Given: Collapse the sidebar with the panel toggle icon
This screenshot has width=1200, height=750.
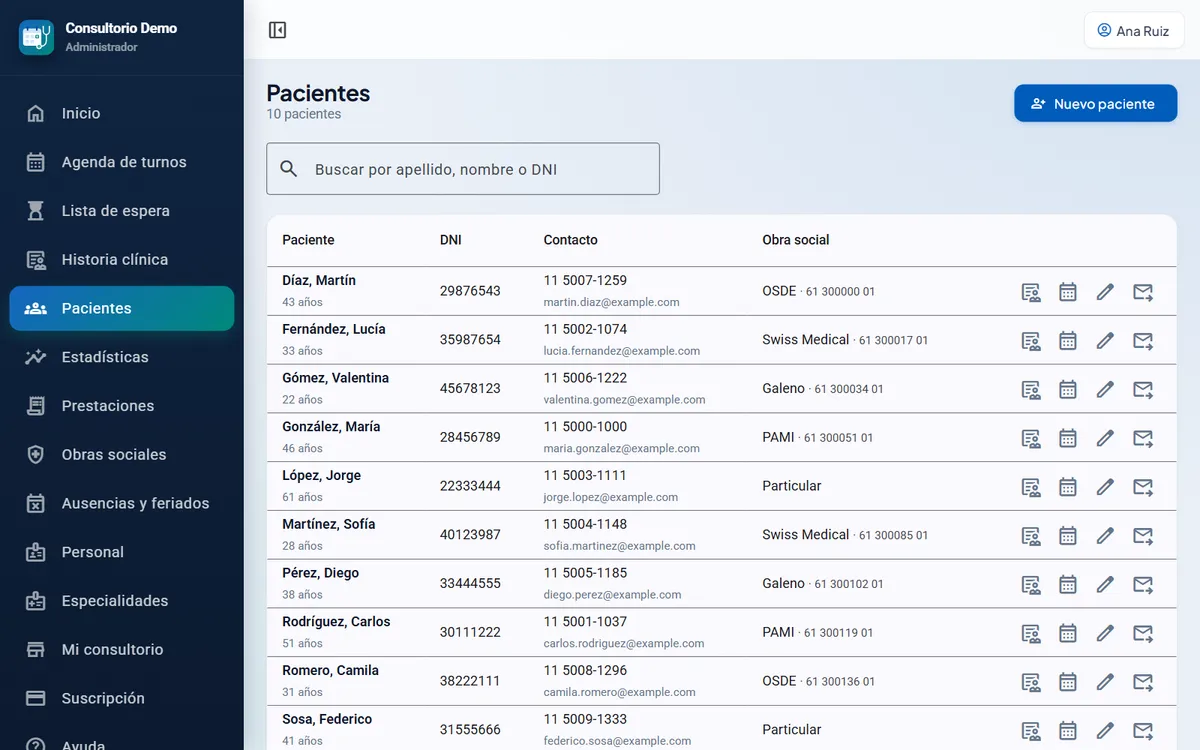Looking at the screenshot, I should [278, 30].
